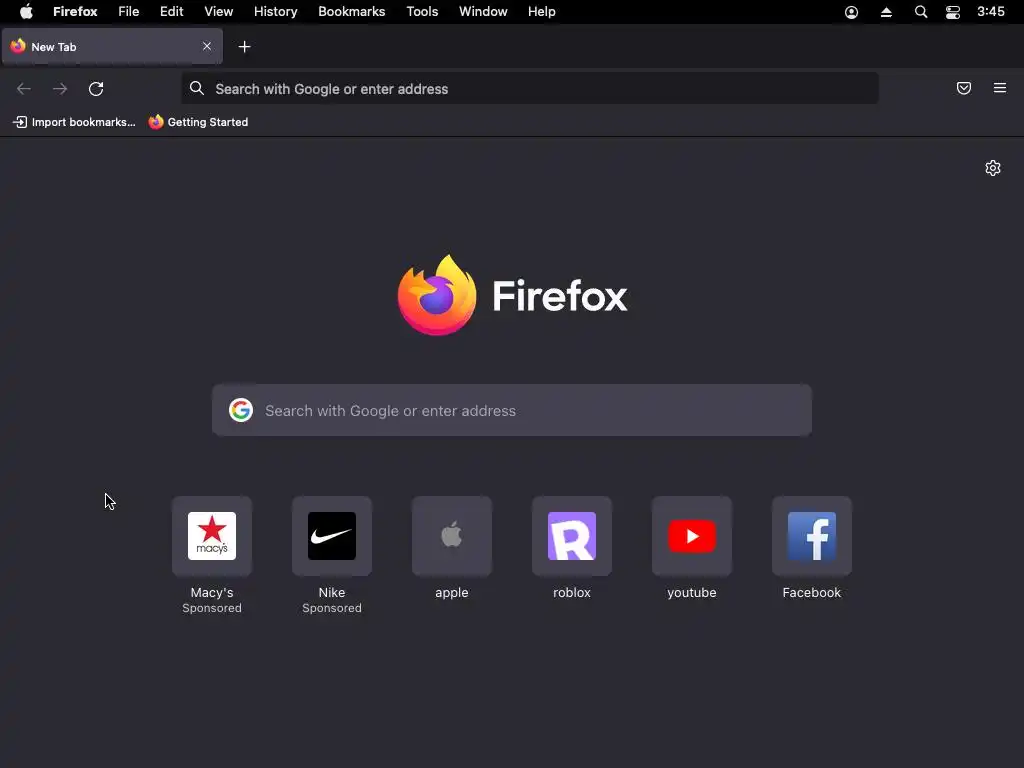This screenshot has height=768, width=1024.
Task: Open the Pocket save icon
Action: pos(963,88)
